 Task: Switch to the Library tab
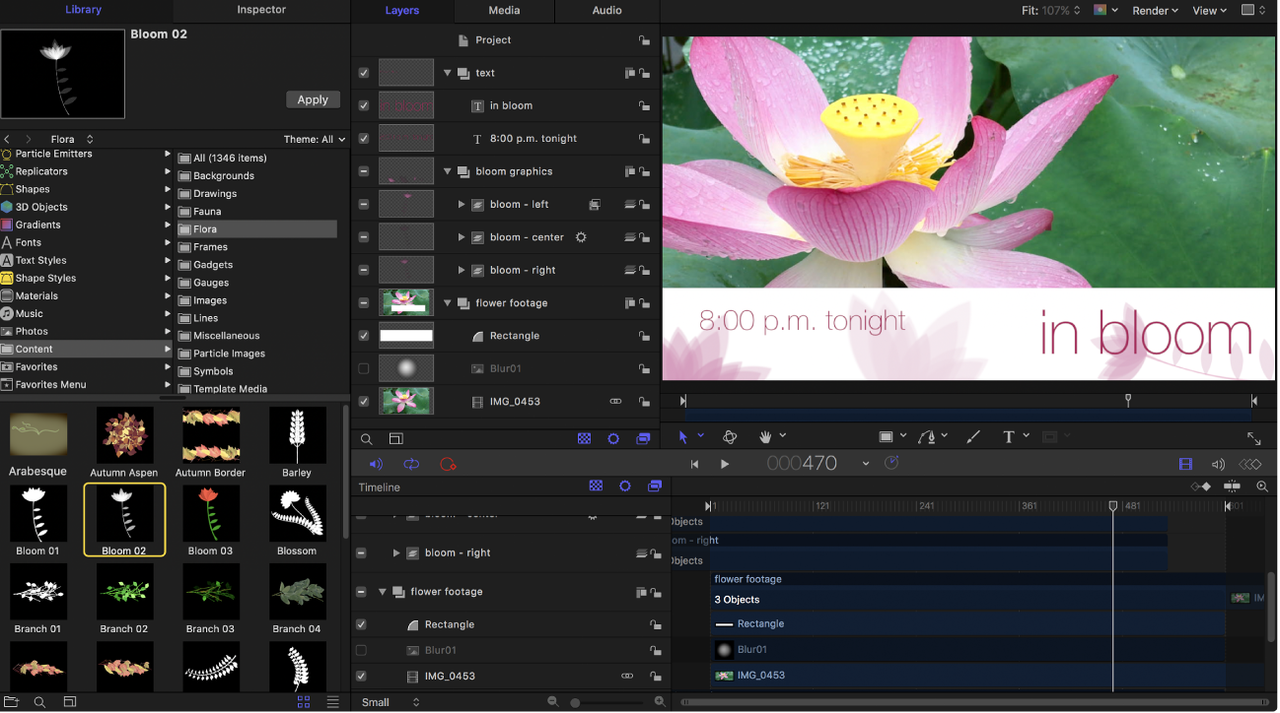(x=83, y=10)
